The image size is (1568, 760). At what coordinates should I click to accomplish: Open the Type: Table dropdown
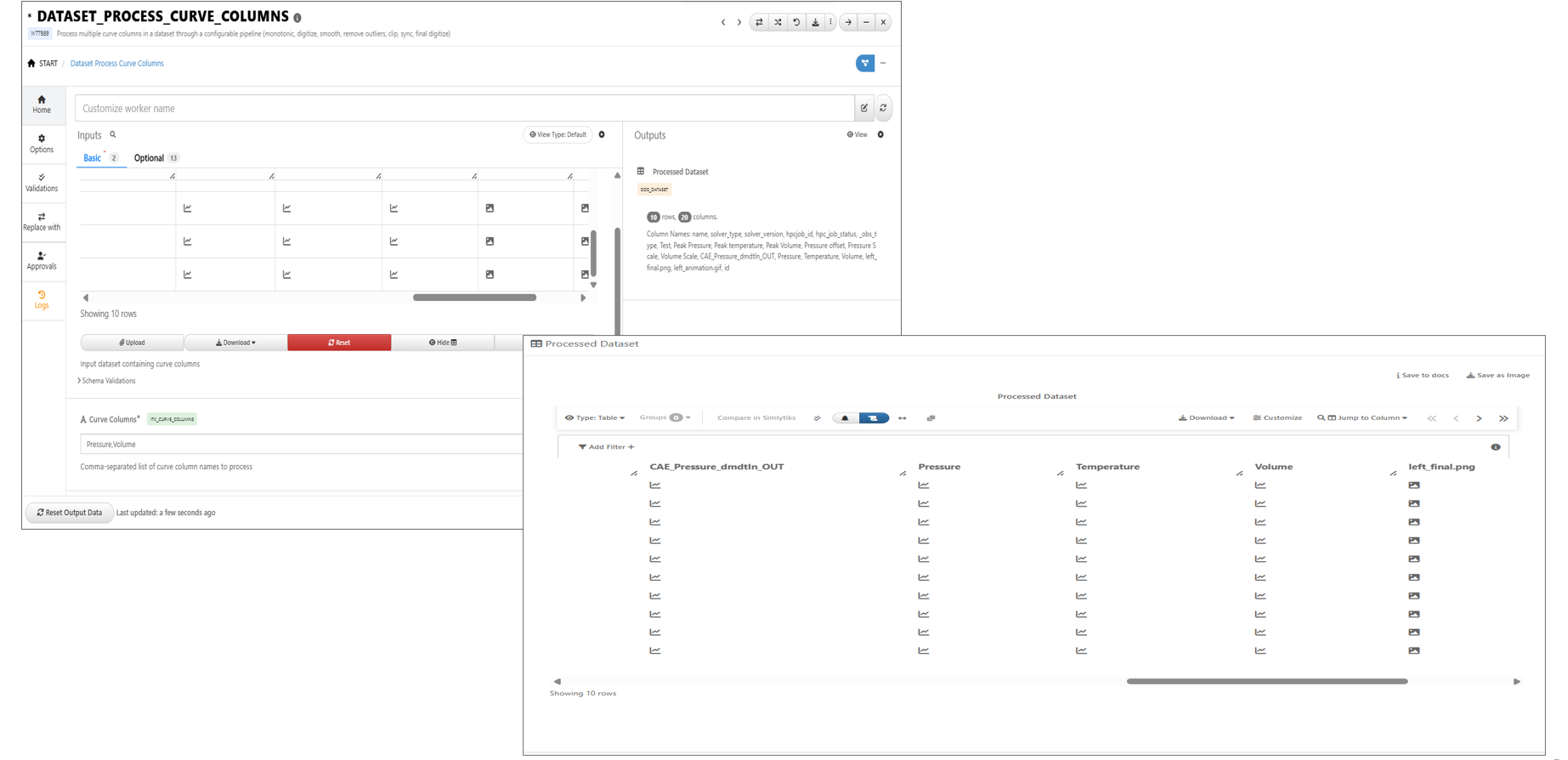click(x=595, y=418)
